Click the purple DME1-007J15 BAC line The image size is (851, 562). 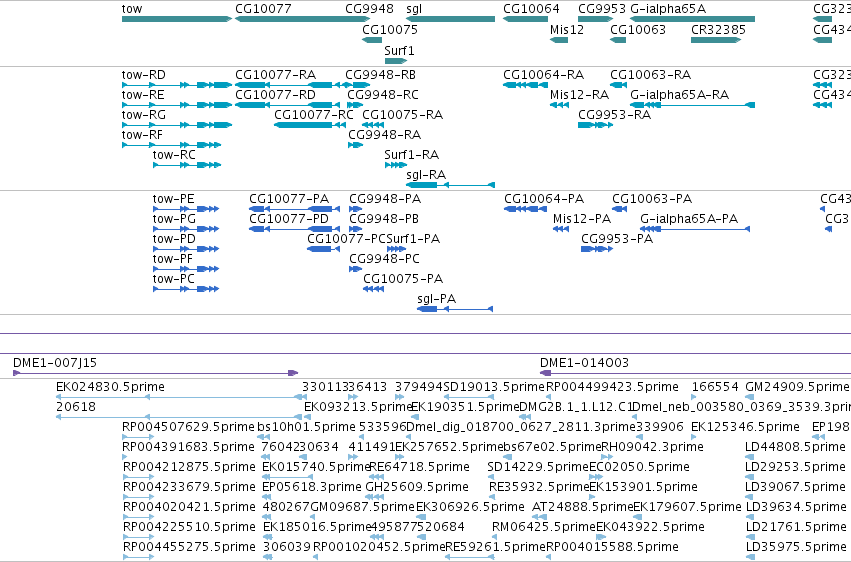tap(155, 373)
